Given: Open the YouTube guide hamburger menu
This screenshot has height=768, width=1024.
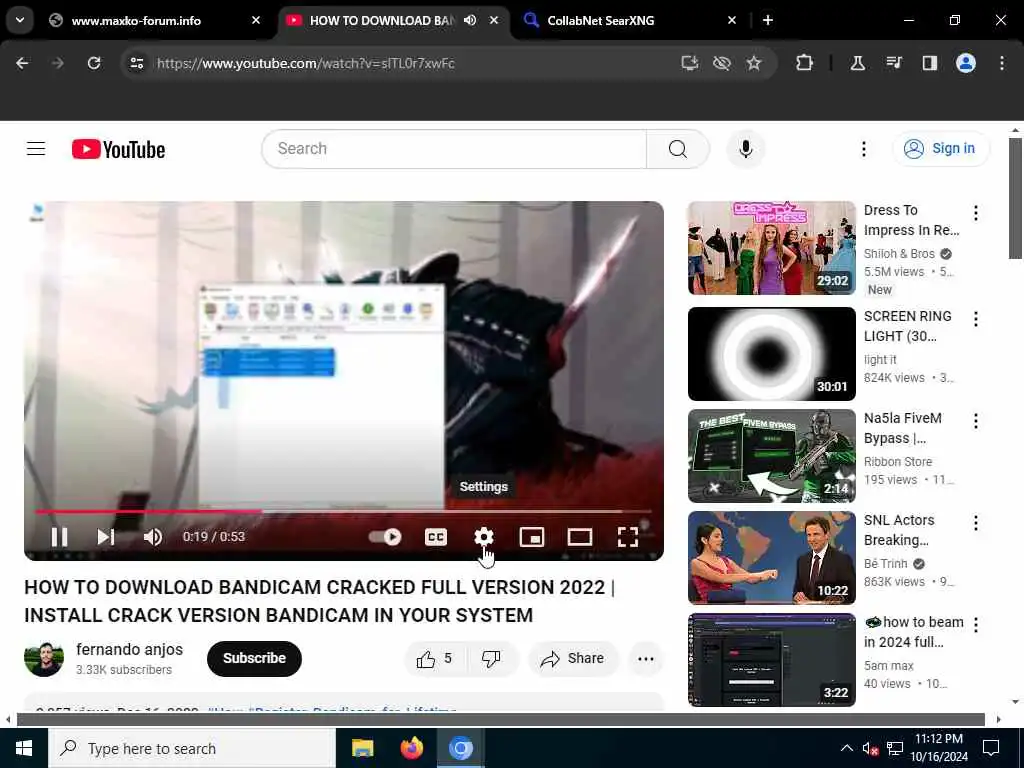Looking at the screenshot, I should tap(36, 149).
